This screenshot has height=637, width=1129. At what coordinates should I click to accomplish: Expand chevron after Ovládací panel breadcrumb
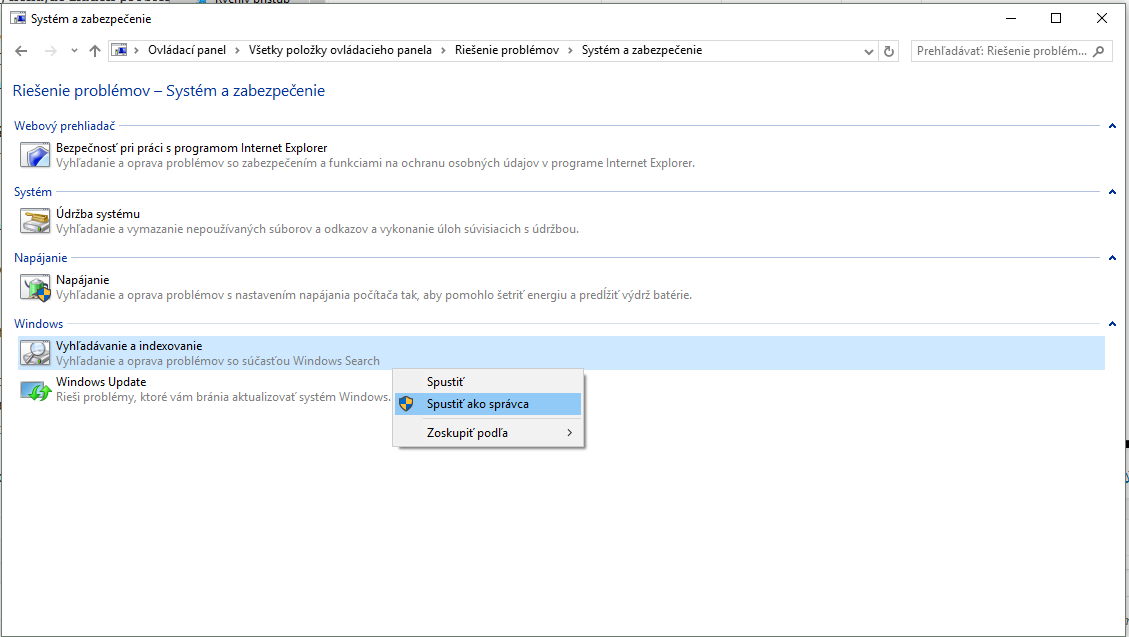pos(238,50)
